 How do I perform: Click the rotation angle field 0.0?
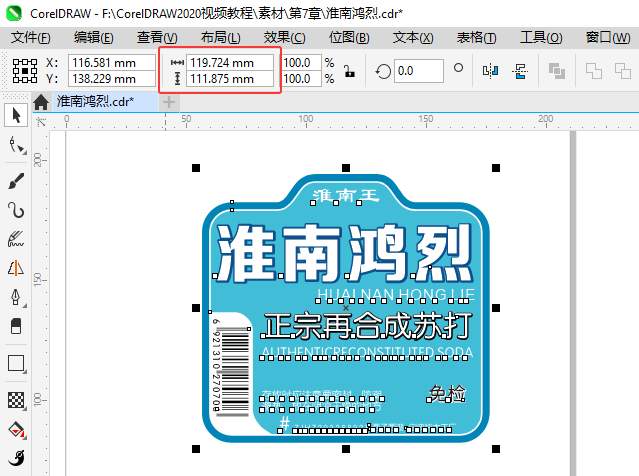(419, 71)
